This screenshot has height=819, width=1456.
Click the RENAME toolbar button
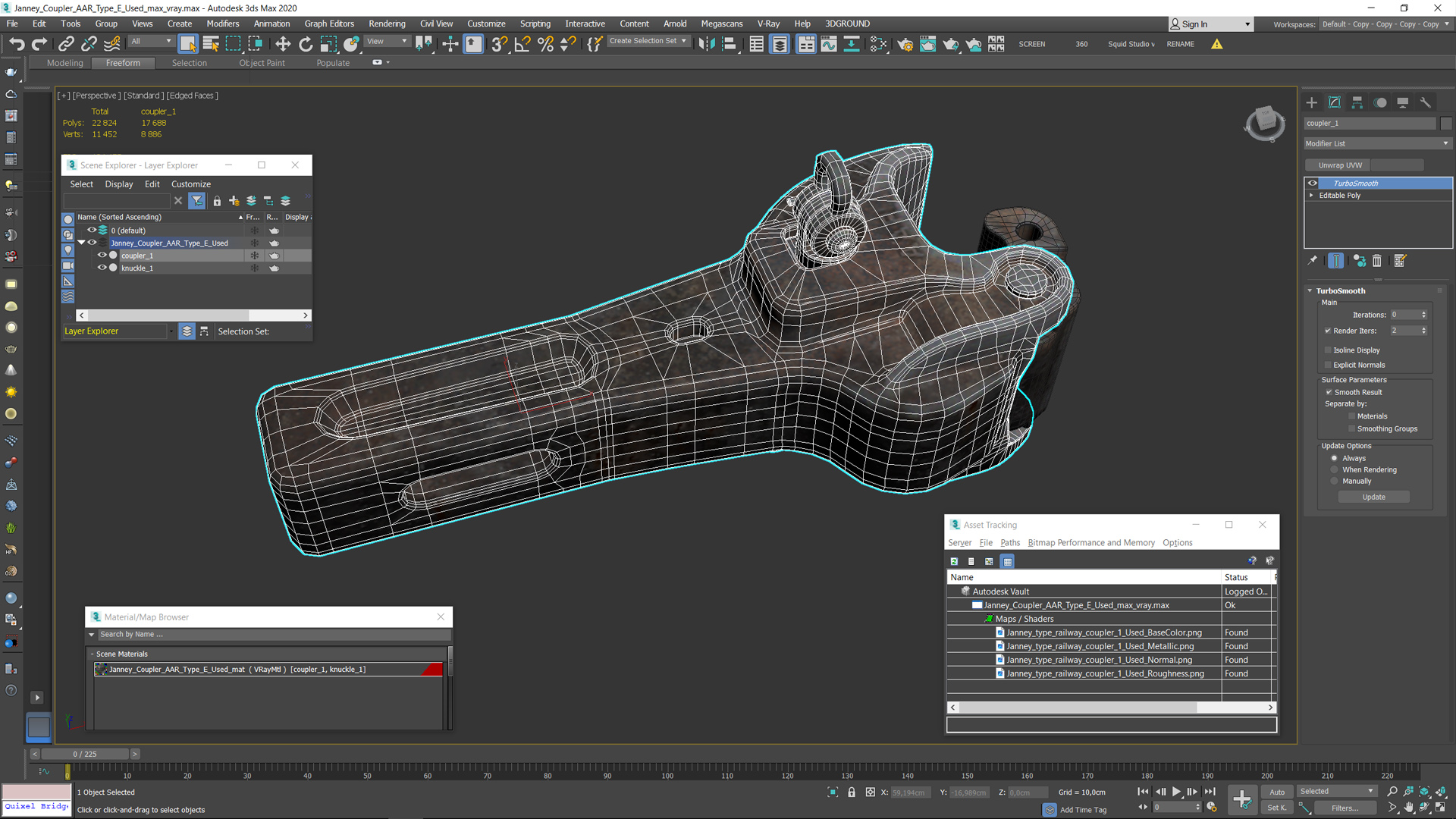click(1180, 44)
